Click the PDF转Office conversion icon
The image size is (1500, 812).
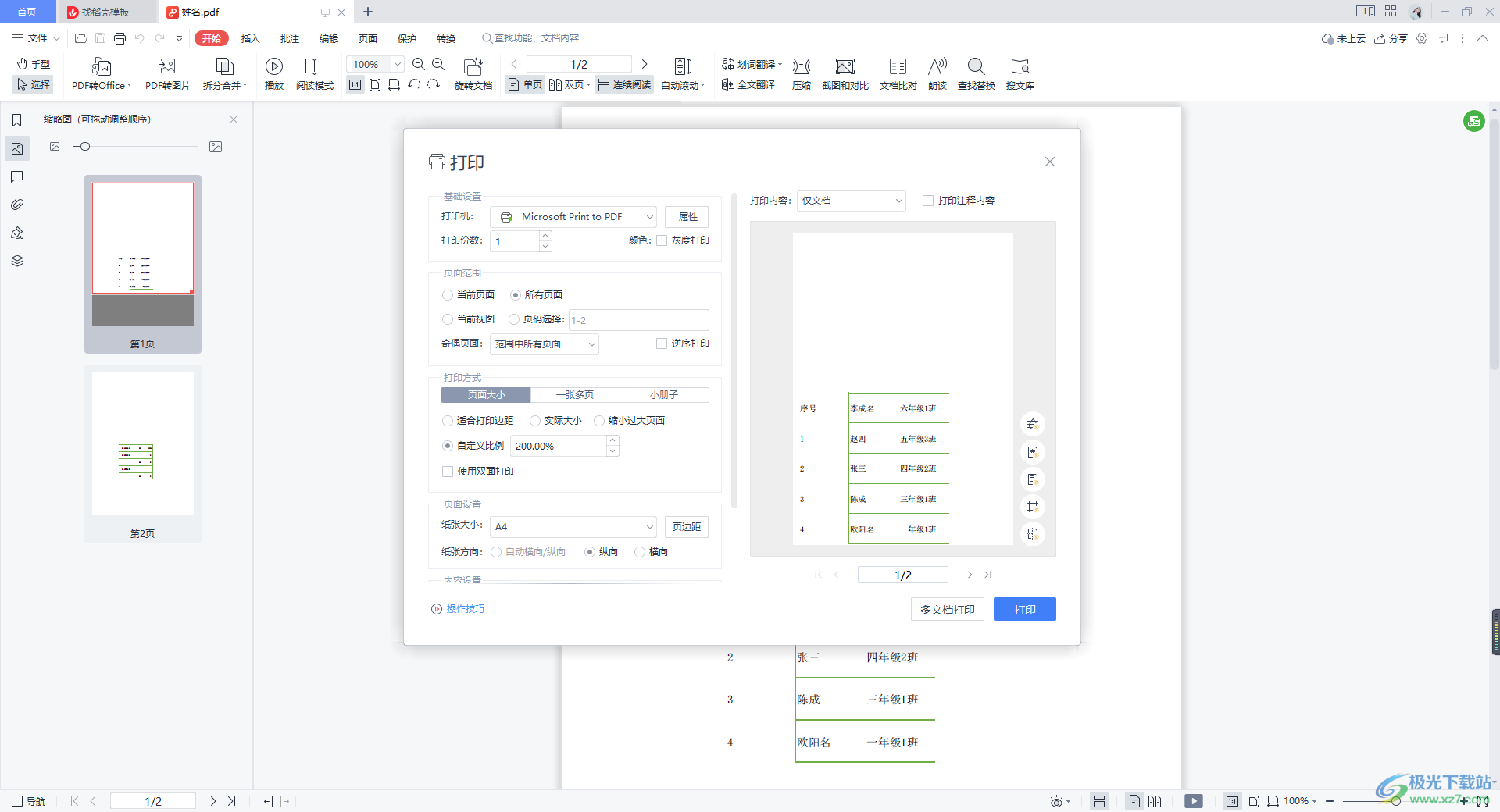point(101,66)
